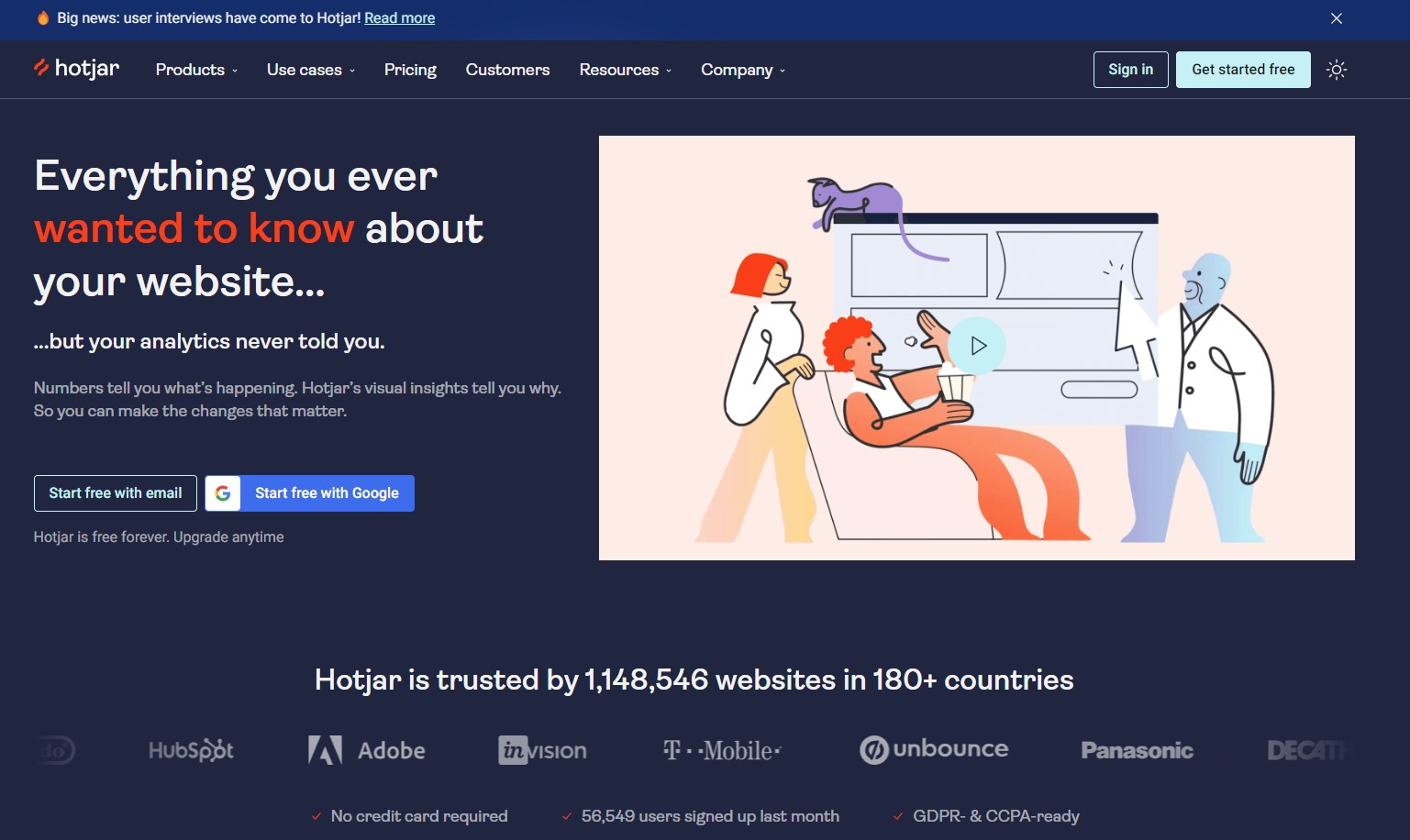Click the Panasonic logo
Image resolution: width=1410 pixels, height=840 pixels.
click(x=1137, y=750)
